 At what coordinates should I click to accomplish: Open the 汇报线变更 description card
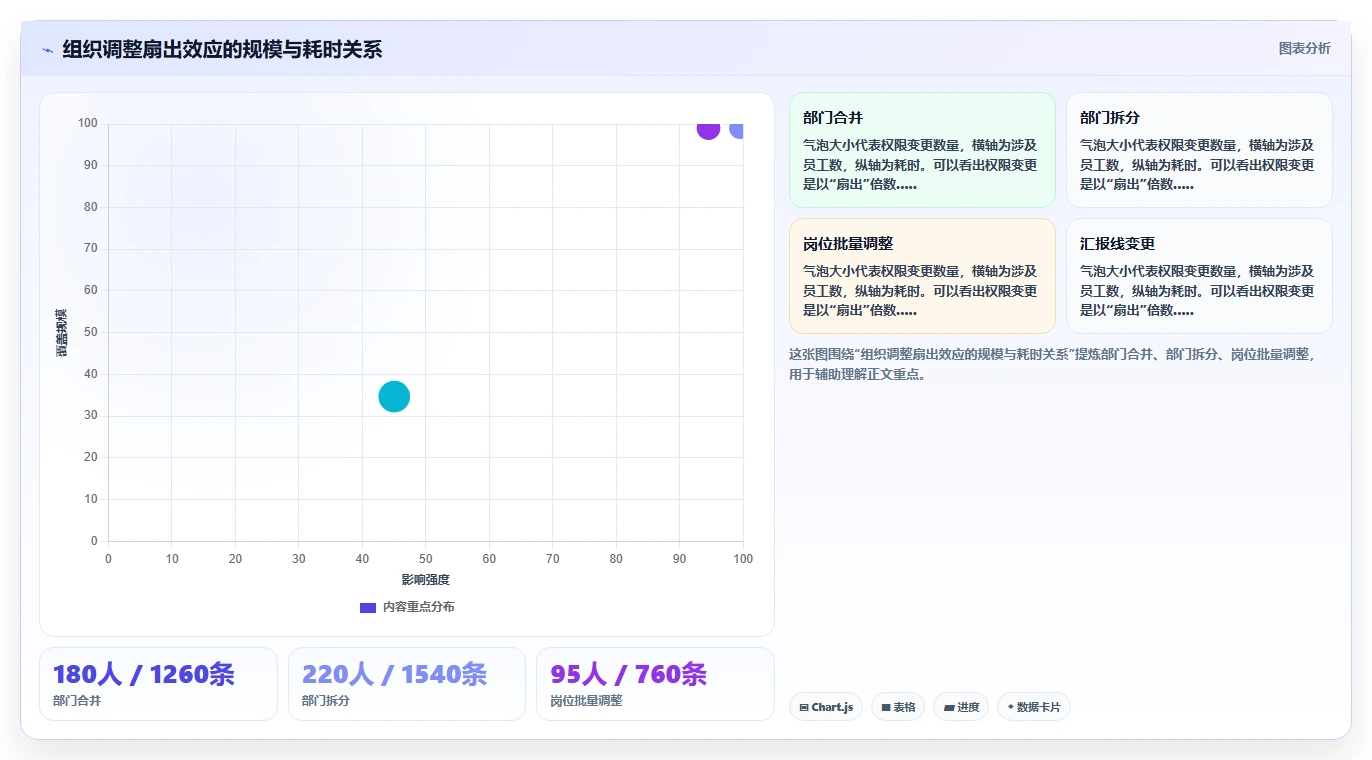click(x=1199, y=276)
